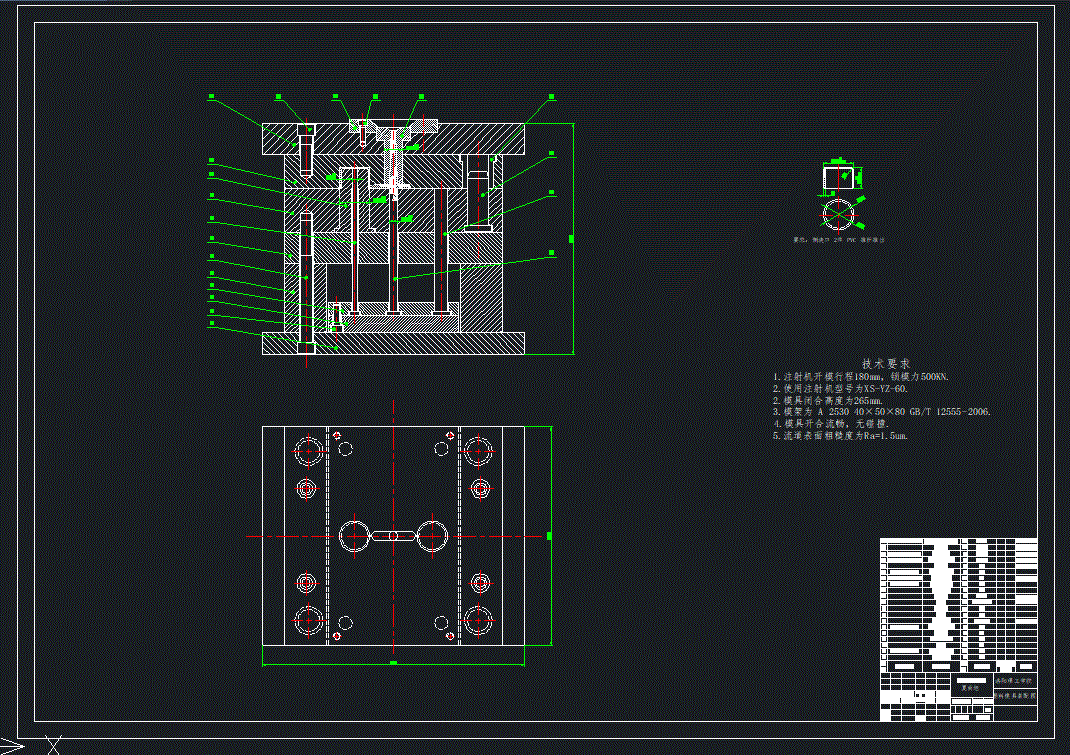Viewport: 1070px width, 755px height.
Task: Click the UCS axis icon in drawing corner
Action: 30,745
